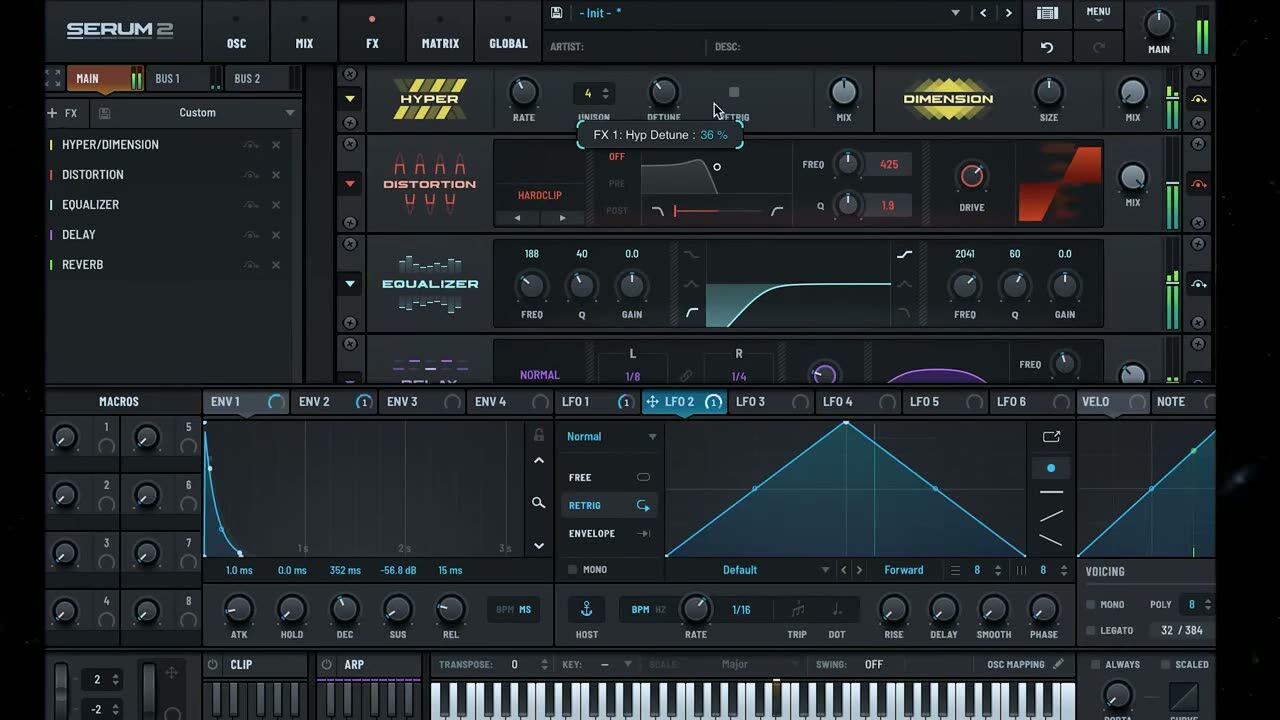This screenshot has width=1280, height=720.
Task: Click the Hyper DETUNE knob
Action: 664,93
